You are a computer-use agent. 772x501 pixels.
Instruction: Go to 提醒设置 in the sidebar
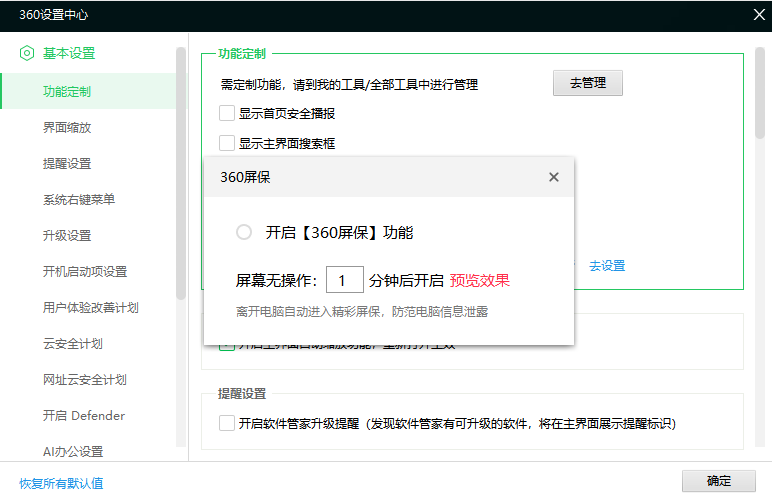[x=67, y=164]
